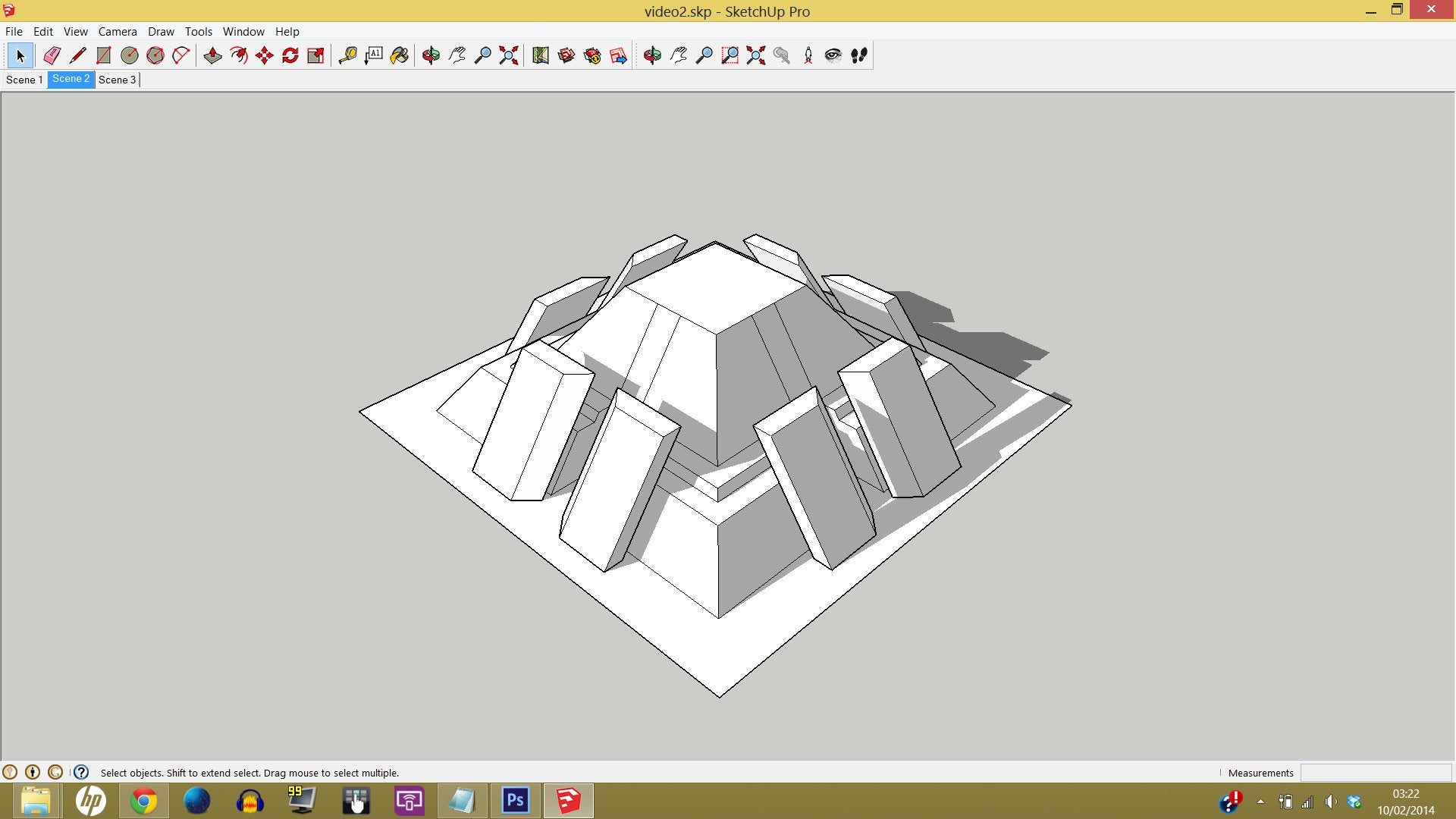Open Photoshop from the taskbar
The image size is (1456, 819).
tap(515, 801)
